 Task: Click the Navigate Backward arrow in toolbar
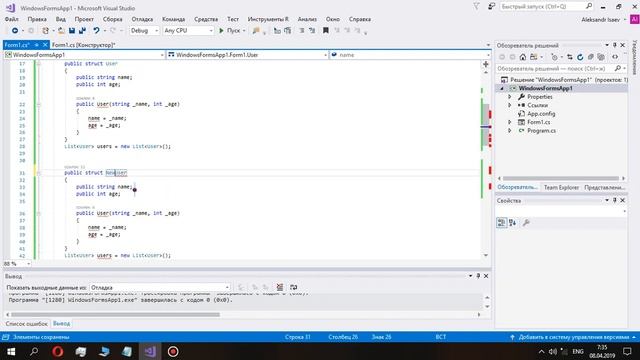pos(15,31)
